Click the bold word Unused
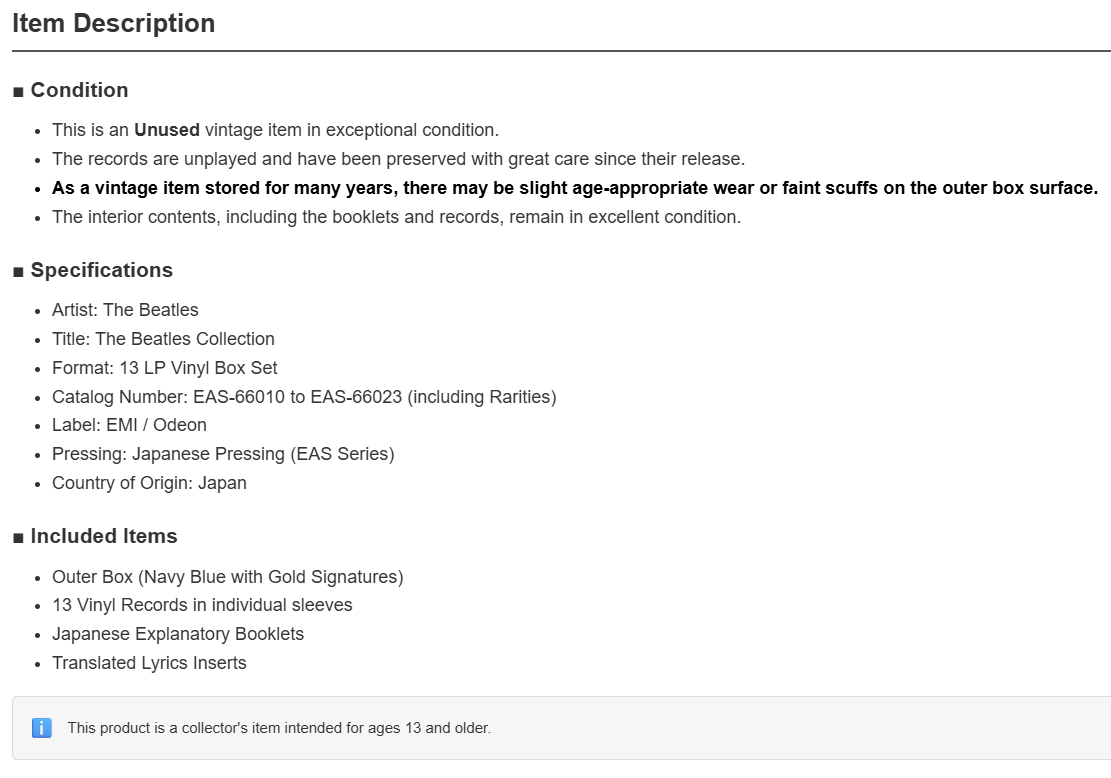This screenshot has height=778, width=1111. [167, 130]
